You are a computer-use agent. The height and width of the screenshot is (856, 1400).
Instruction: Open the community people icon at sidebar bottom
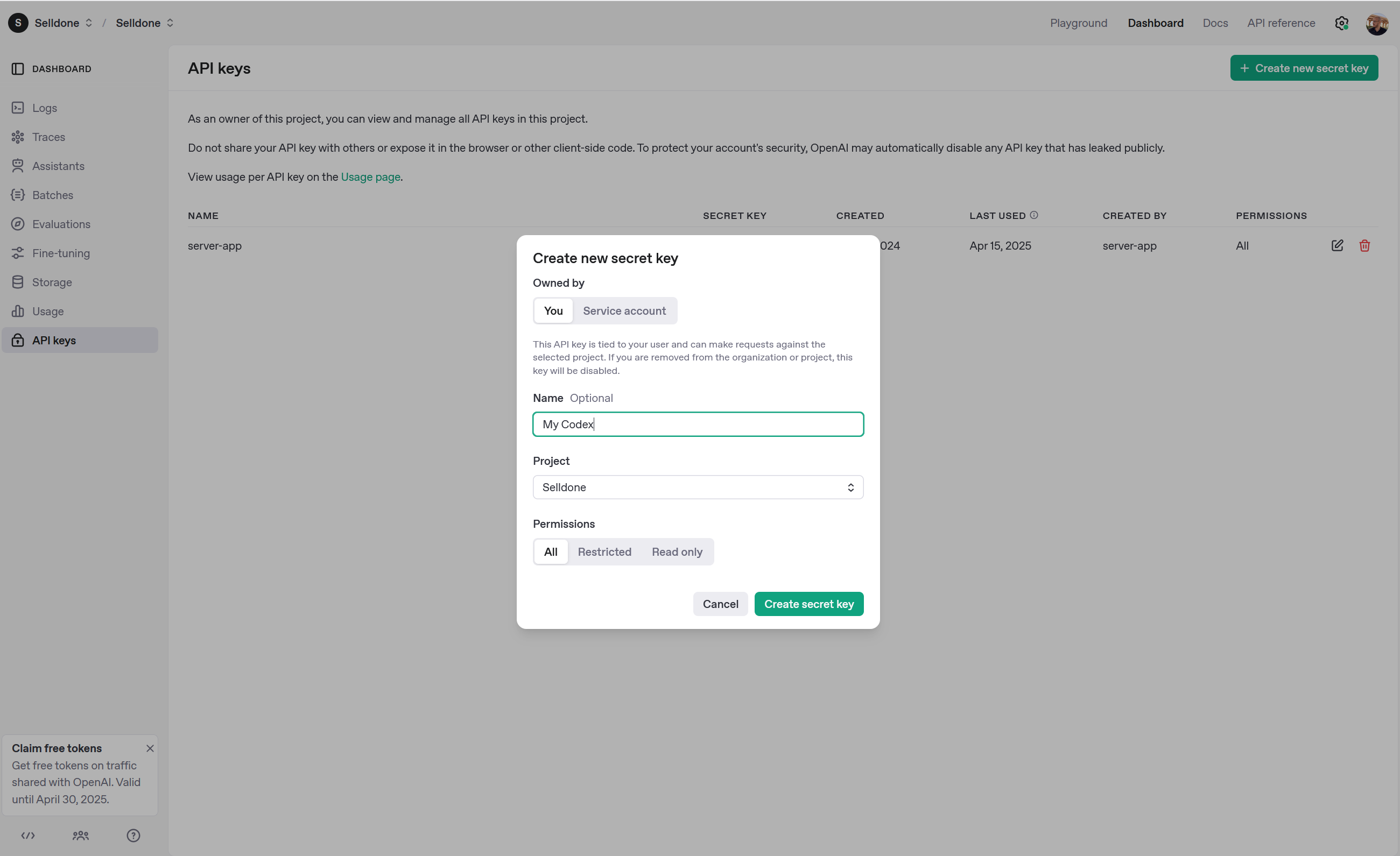(81, 835)
